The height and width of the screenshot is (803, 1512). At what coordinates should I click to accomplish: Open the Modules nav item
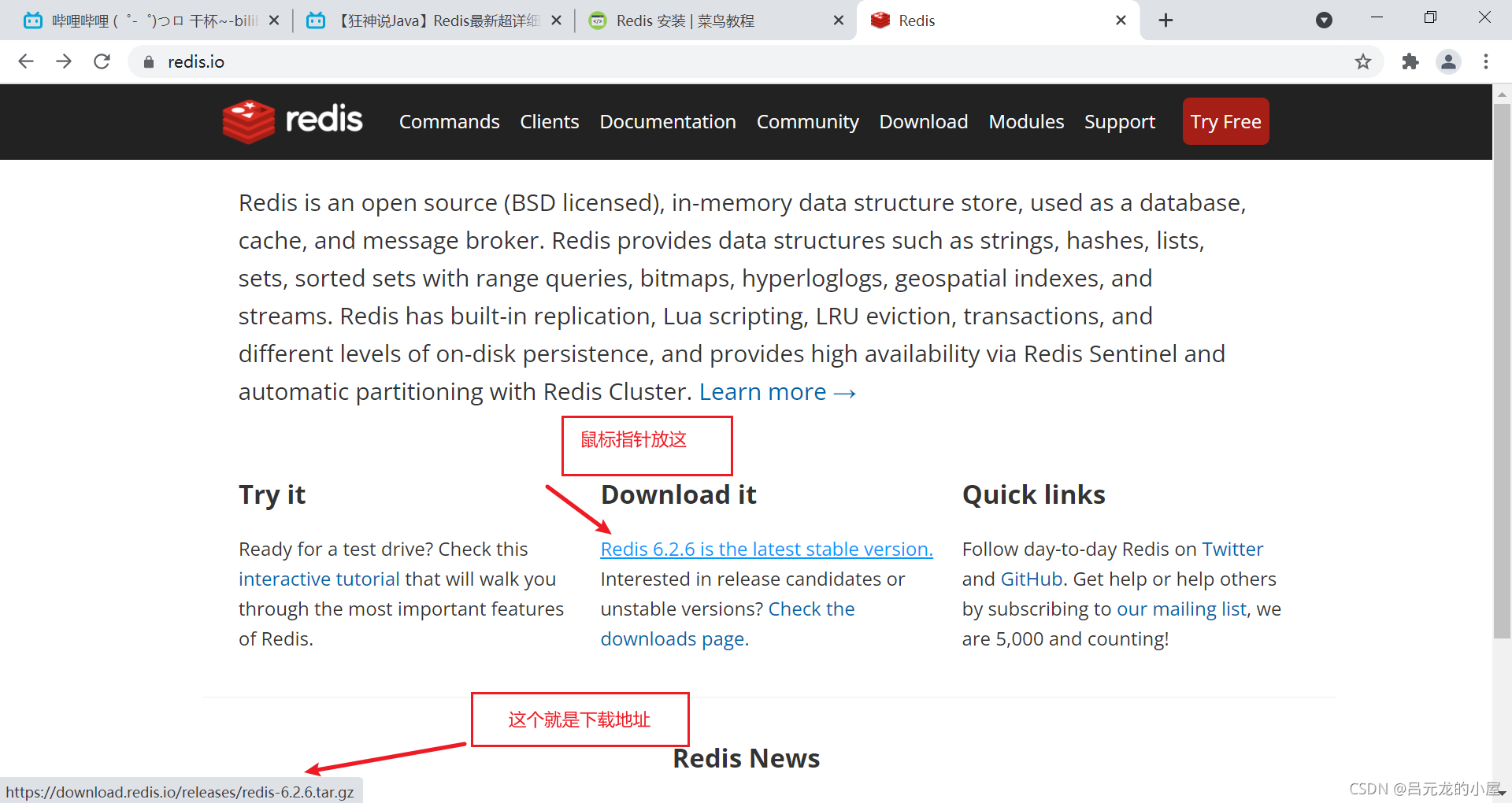(1026, 122)
